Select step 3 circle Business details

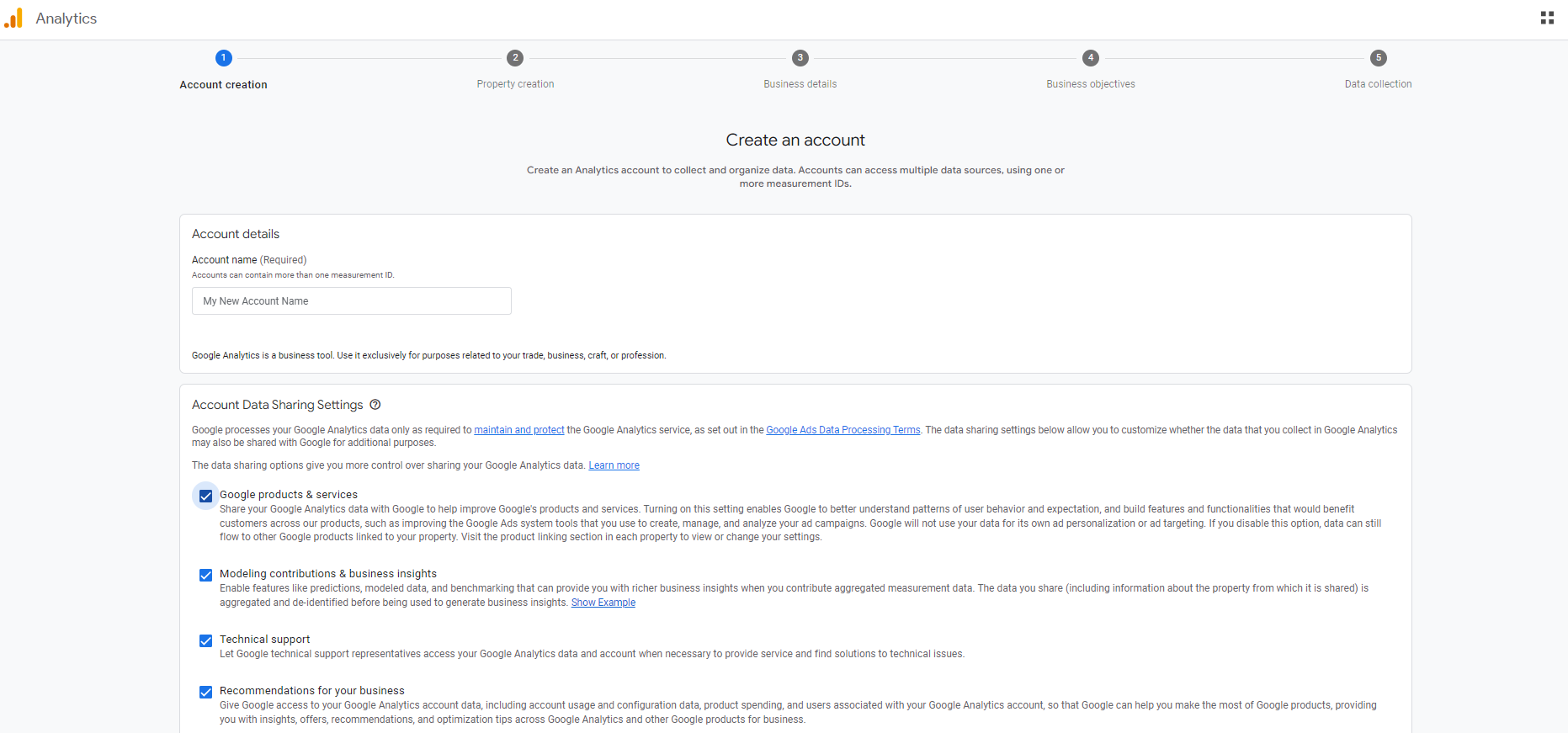click(x=800, y=58)
